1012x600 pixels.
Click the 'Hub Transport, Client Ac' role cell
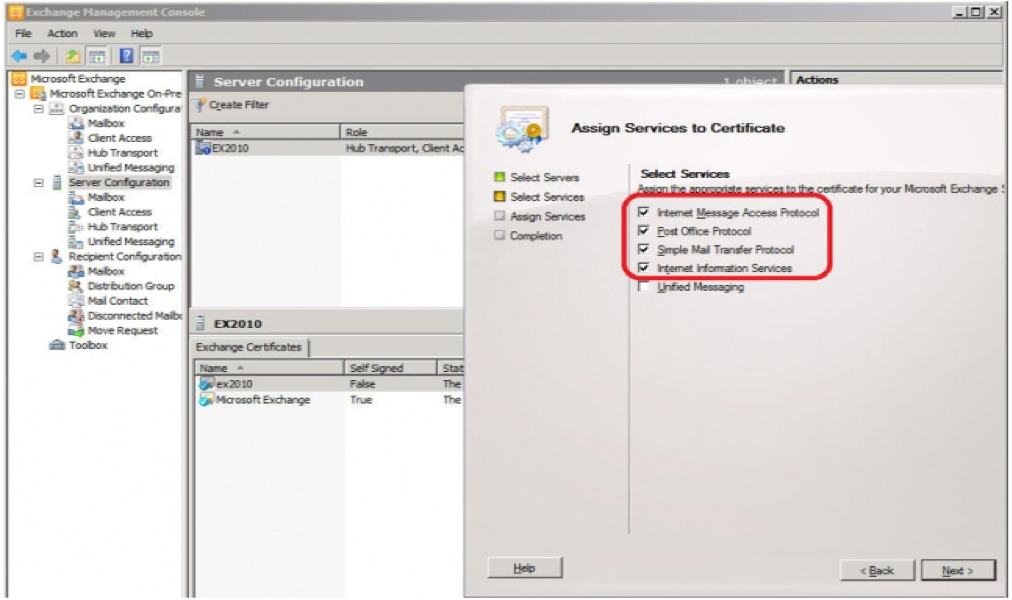(405, 148)
